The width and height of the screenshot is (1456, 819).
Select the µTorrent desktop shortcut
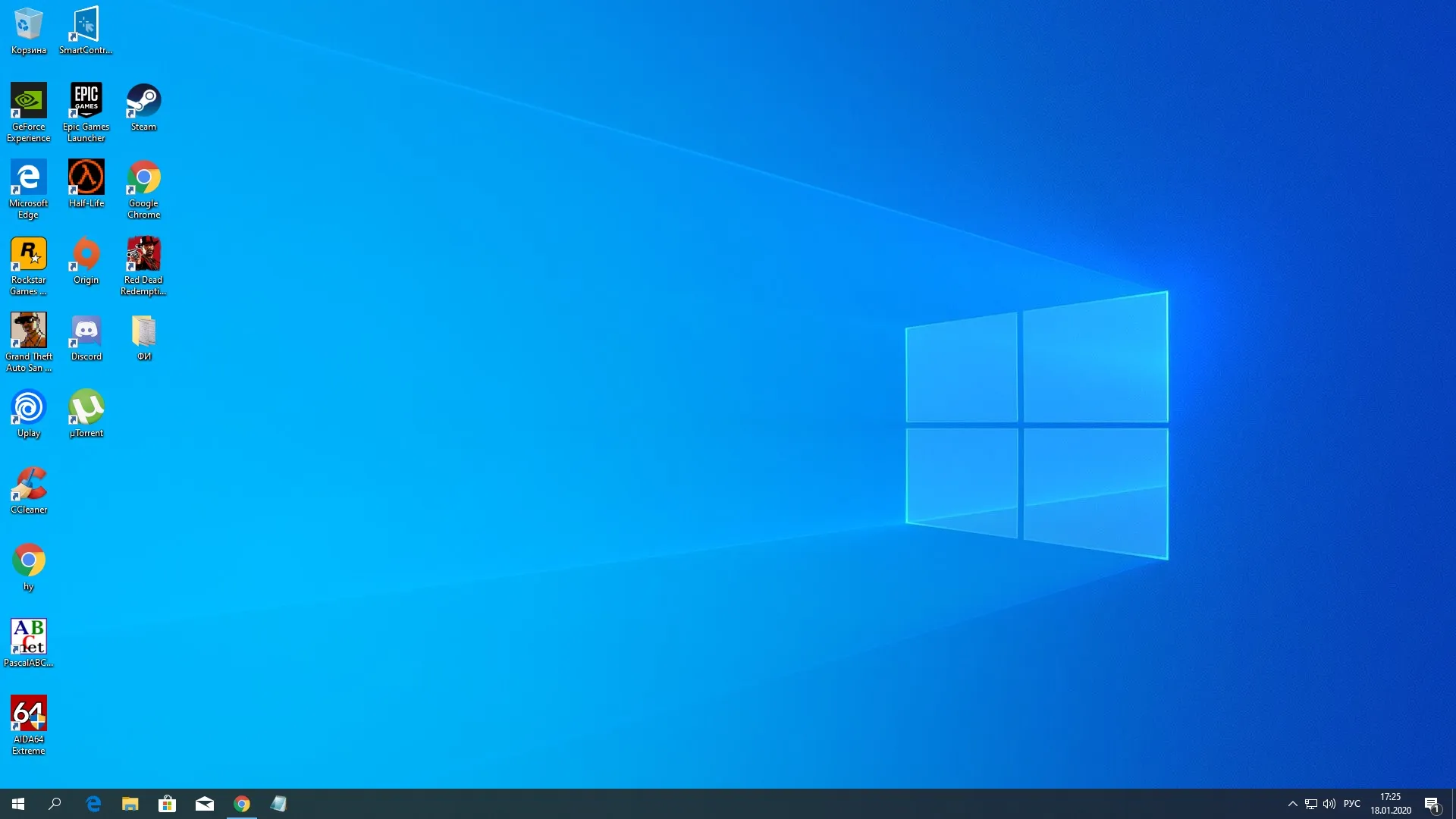86,413
